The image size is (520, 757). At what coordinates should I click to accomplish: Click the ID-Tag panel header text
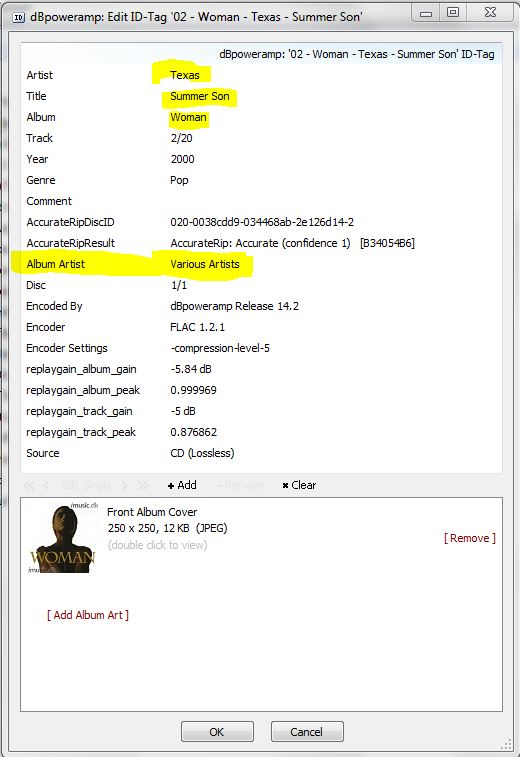[357, 54]
